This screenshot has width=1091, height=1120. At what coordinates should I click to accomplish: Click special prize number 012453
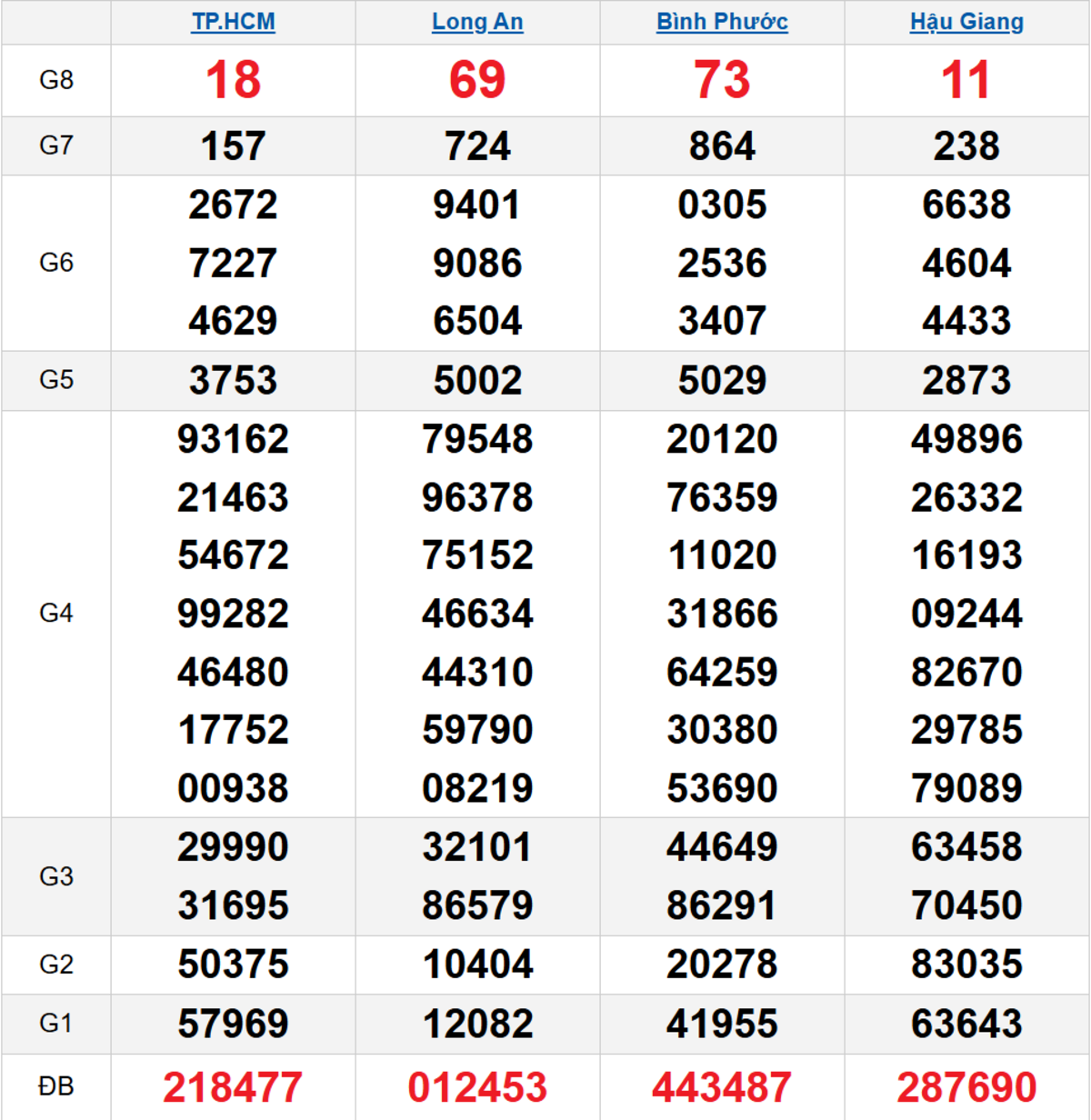point(477,1087)
